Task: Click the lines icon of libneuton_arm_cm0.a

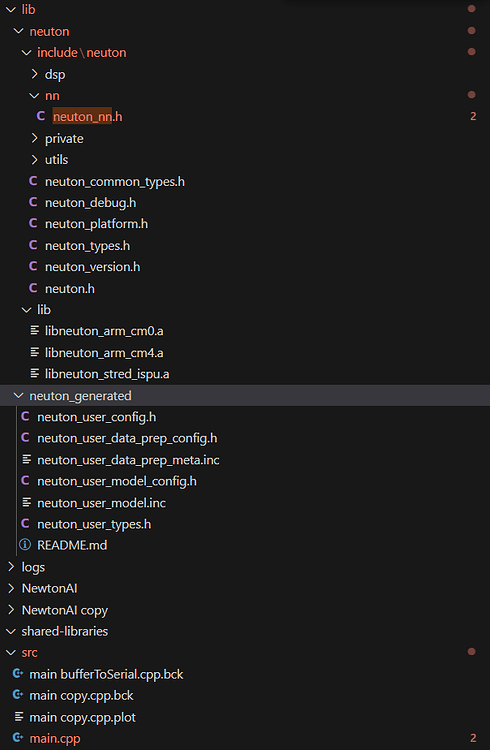Action: pyautogui.click(x=34, y=331)
